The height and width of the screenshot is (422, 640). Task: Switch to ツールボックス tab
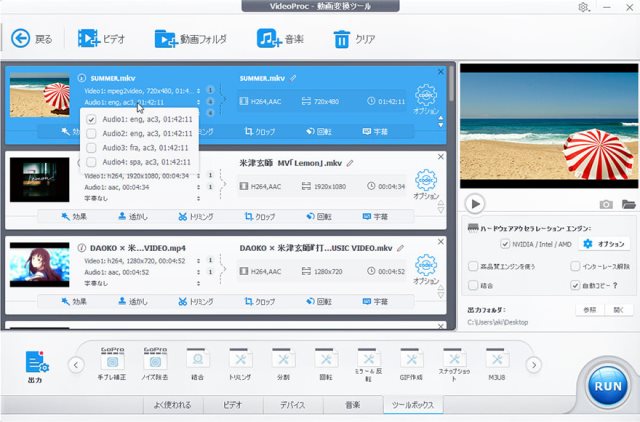413,404
